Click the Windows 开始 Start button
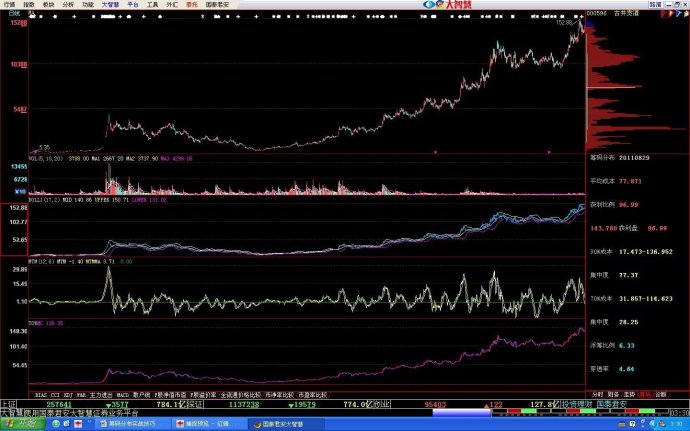This screenshot has height=431, width=690. click(18, 423)
